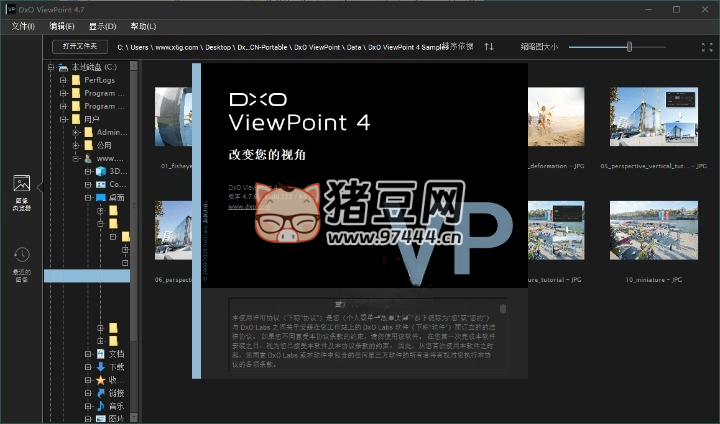Click the DxO ViewPoint title bar logo

[x=11, y=9]
